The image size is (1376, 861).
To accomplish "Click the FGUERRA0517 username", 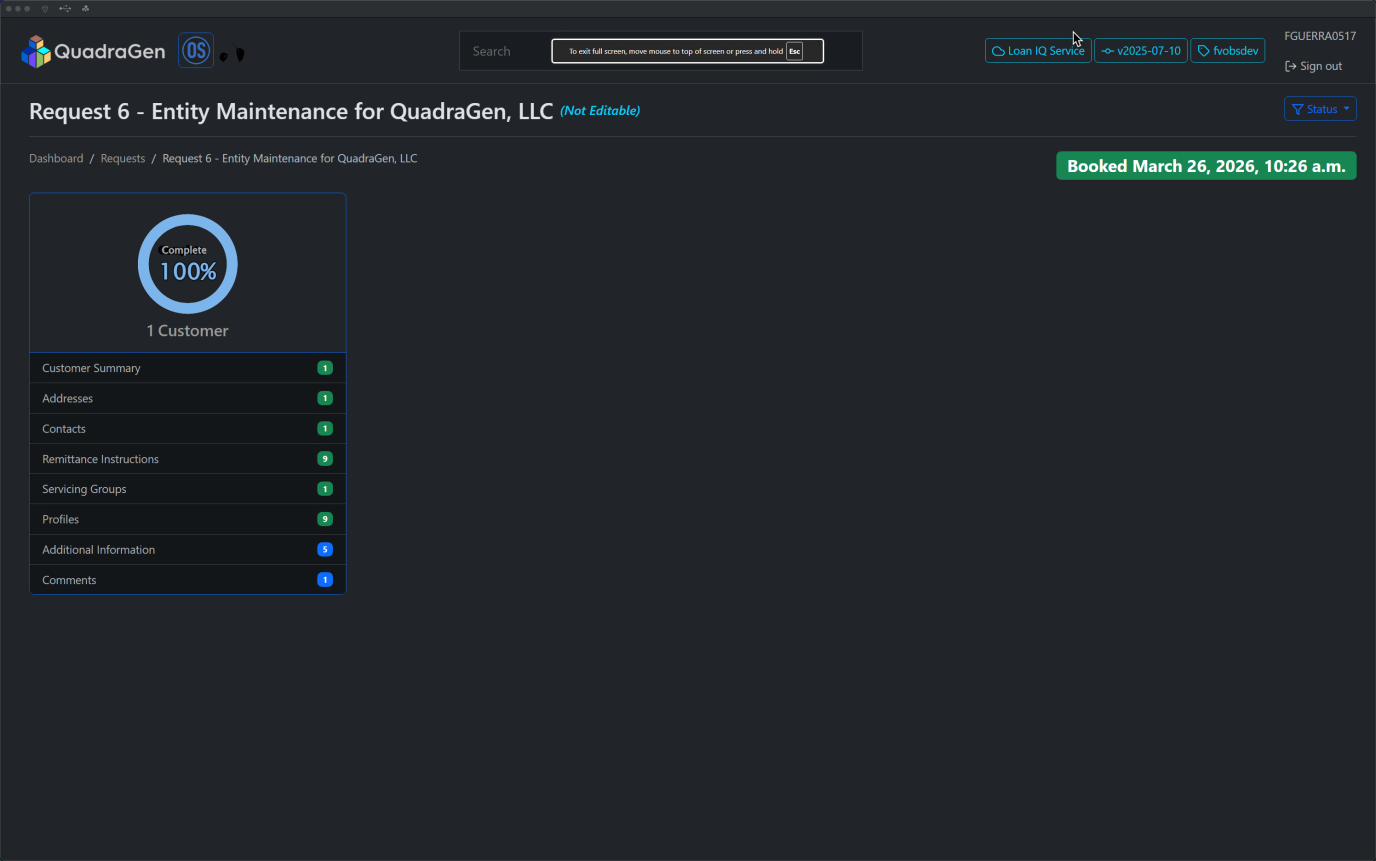I will 1320,36.
